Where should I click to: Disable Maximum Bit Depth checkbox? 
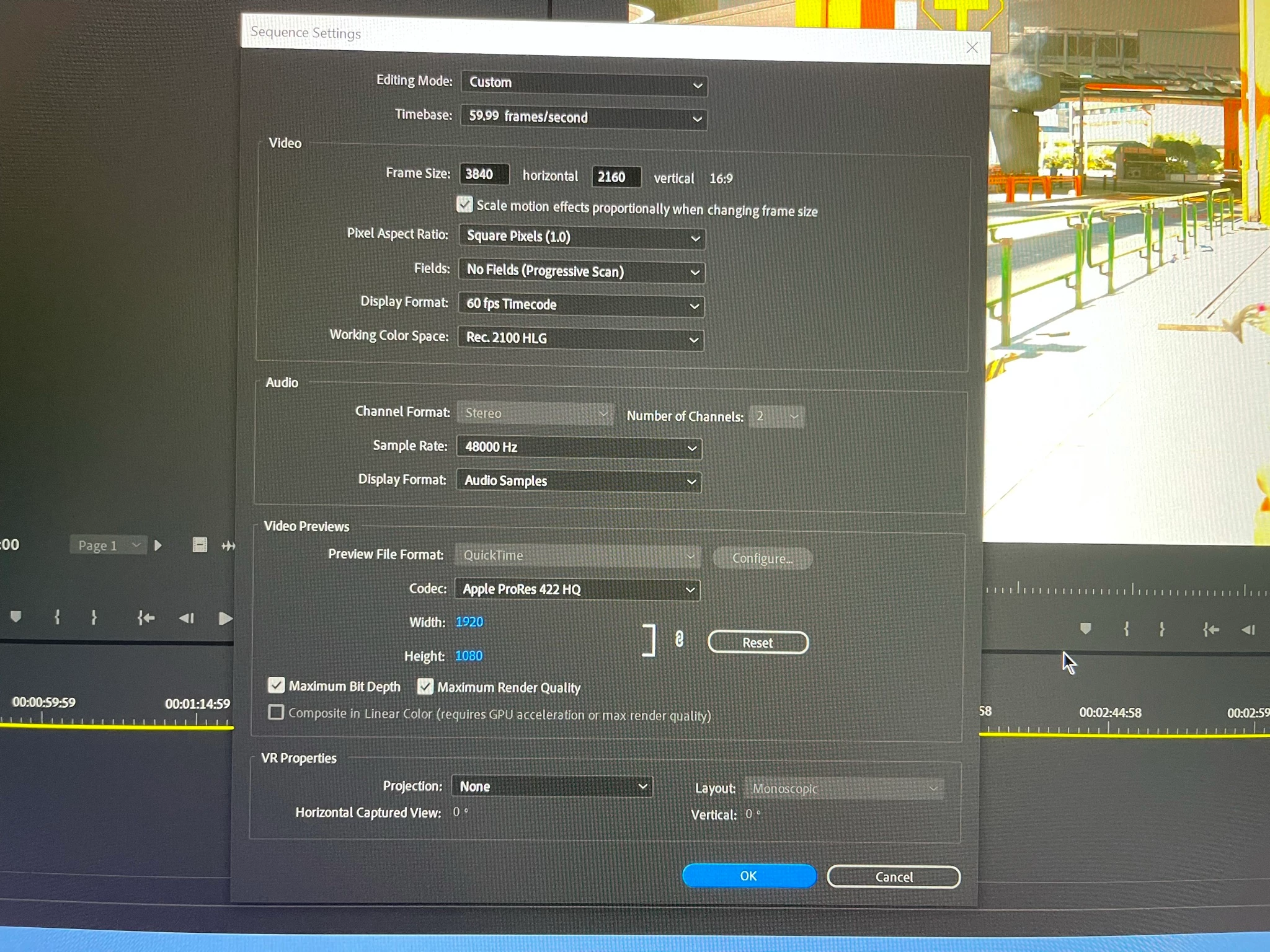pos(276,685)
